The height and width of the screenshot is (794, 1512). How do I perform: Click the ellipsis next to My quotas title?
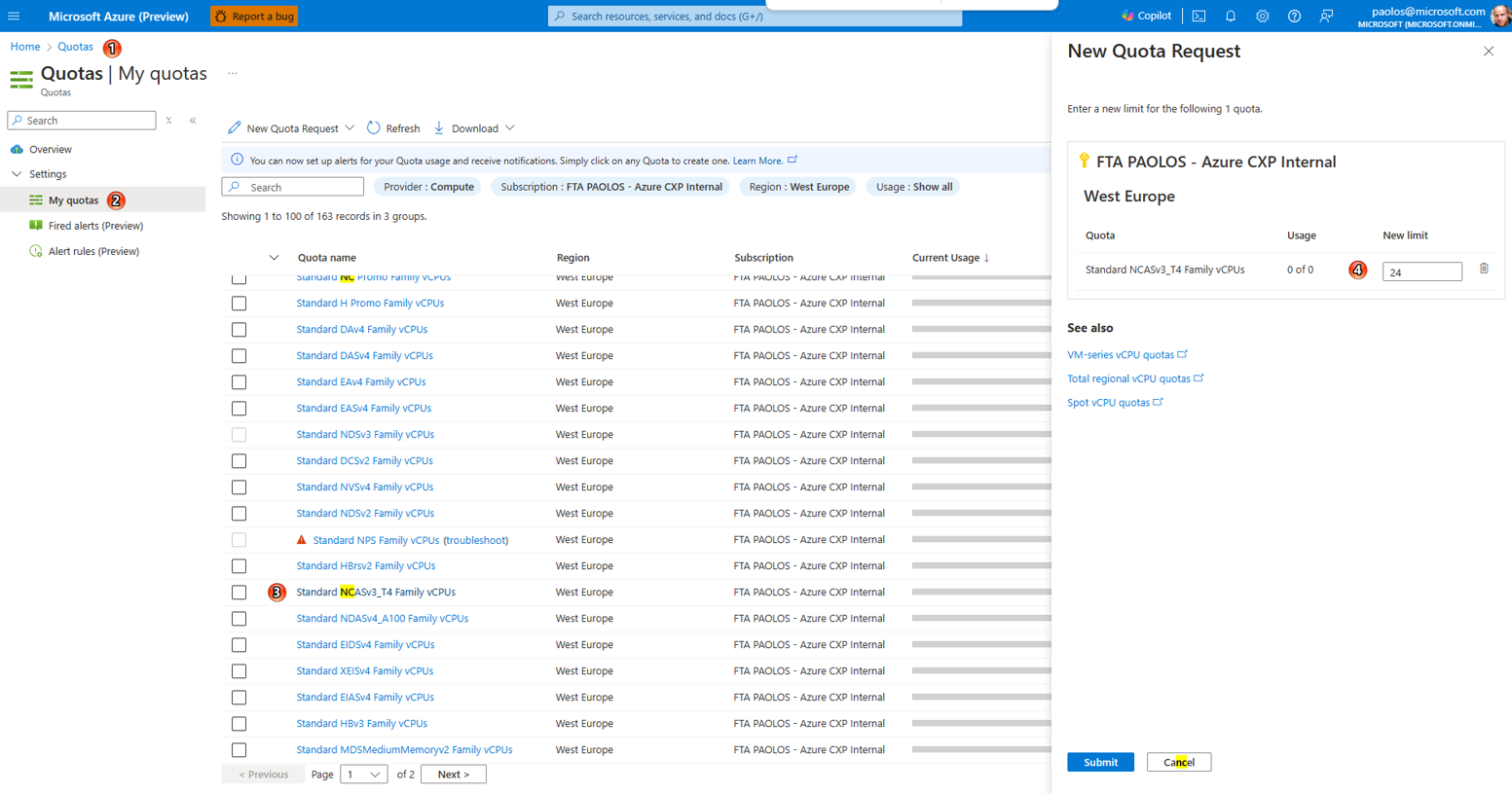tap(233, 73)
